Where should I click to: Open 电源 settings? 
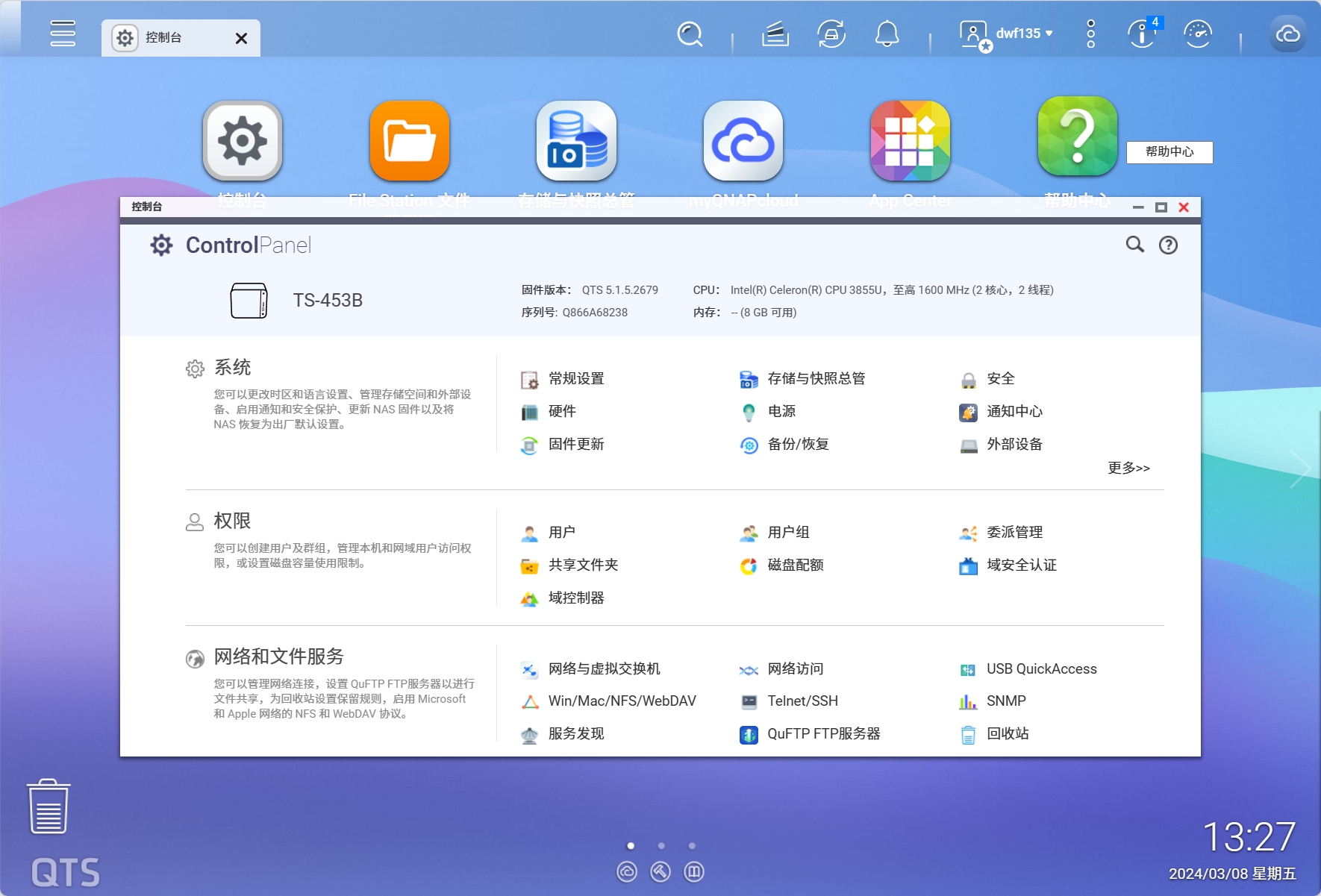[x=767, y=411]
